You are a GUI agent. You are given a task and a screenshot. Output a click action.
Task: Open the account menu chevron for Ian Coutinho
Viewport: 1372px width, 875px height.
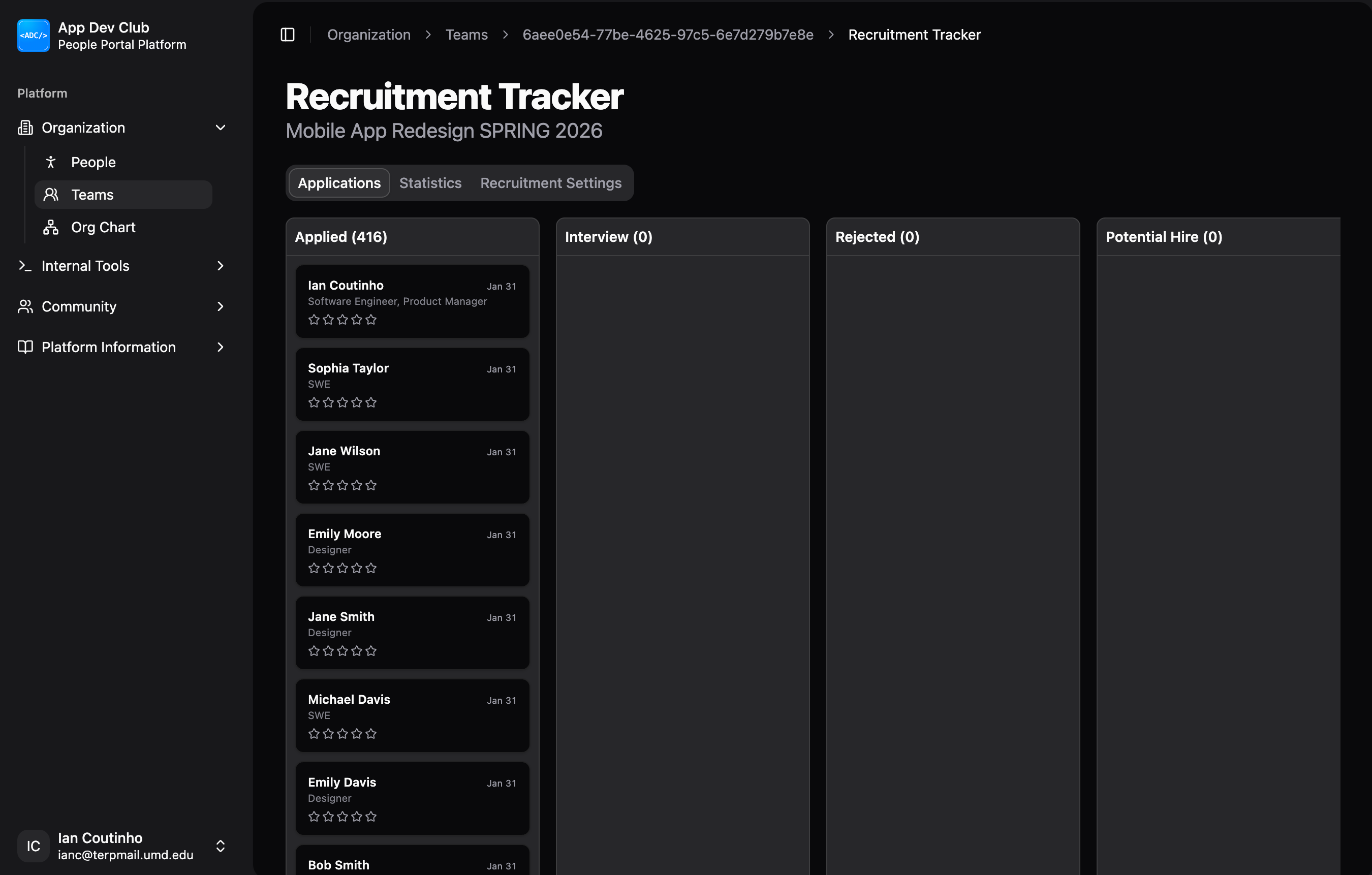[x=221, y=847]
